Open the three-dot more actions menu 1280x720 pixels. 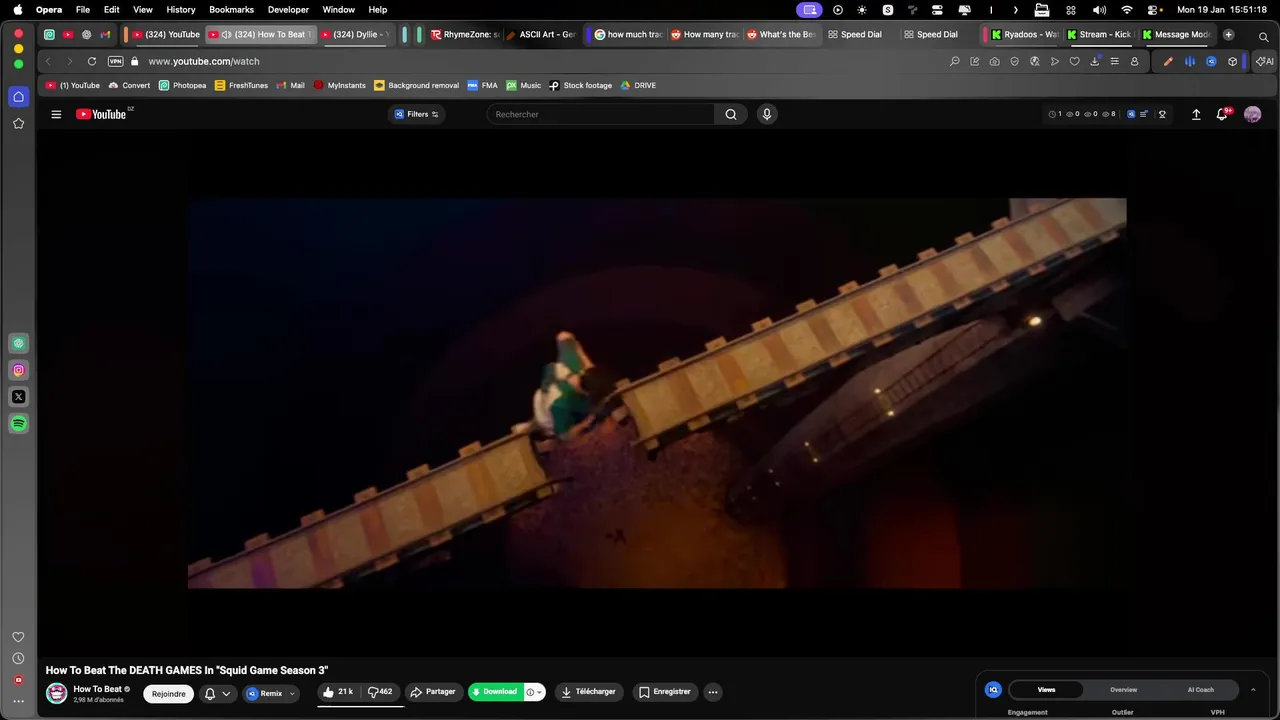click(712, 692)
